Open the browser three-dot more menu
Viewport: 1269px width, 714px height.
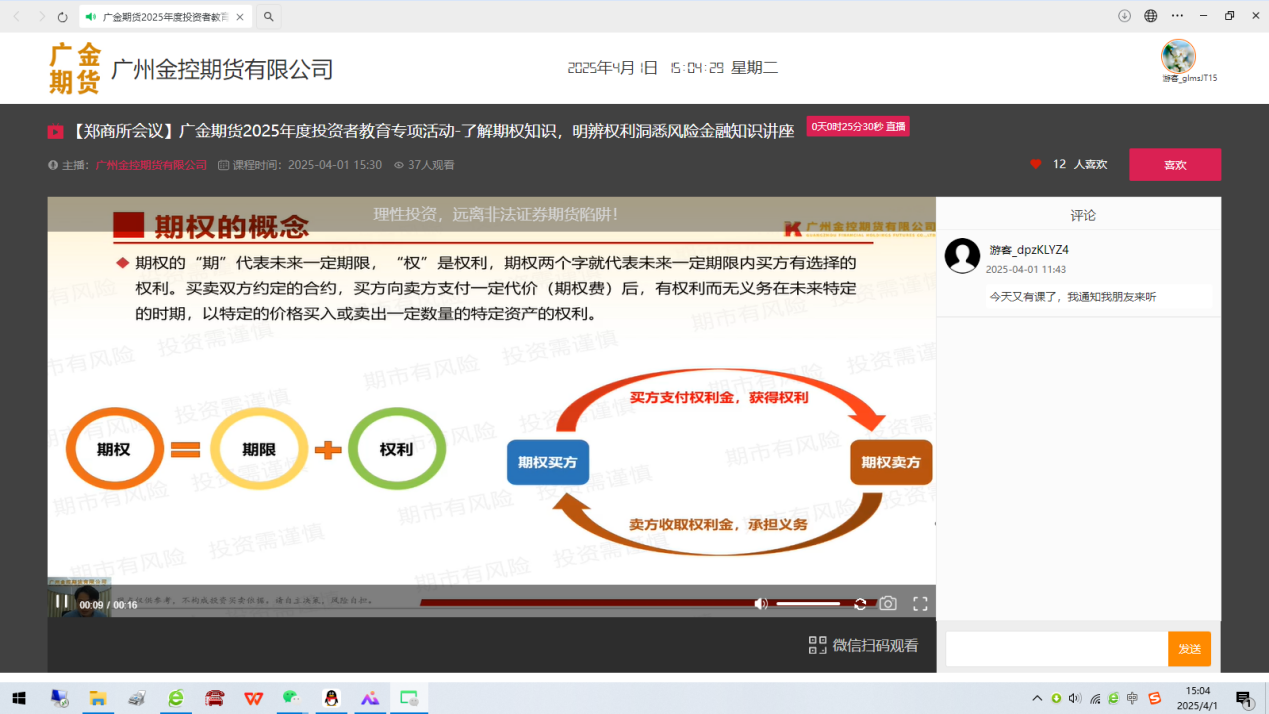1177,16
